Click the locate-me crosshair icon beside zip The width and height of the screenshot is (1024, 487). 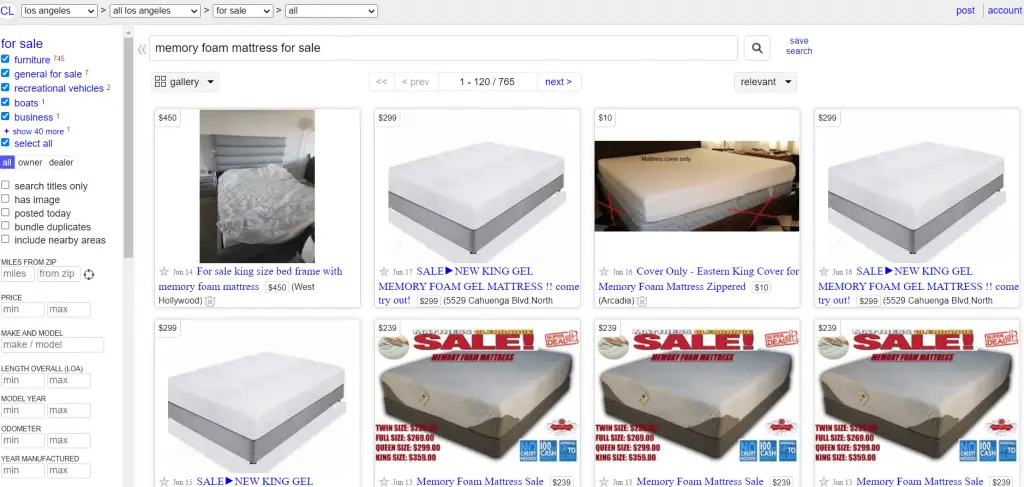(89, 274)
